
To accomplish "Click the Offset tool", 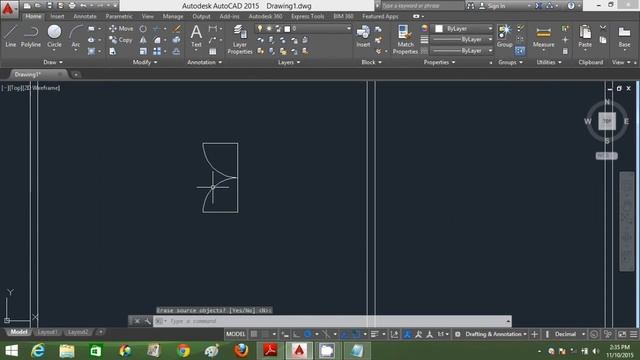I will tap(176, 51).
